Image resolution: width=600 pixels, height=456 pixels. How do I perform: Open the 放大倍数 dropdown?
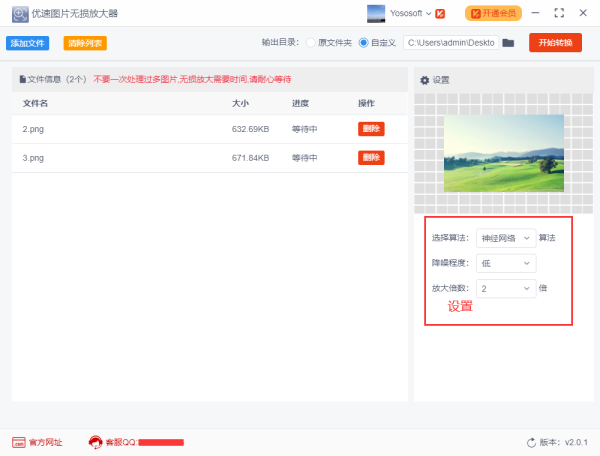tap(505, 288)
